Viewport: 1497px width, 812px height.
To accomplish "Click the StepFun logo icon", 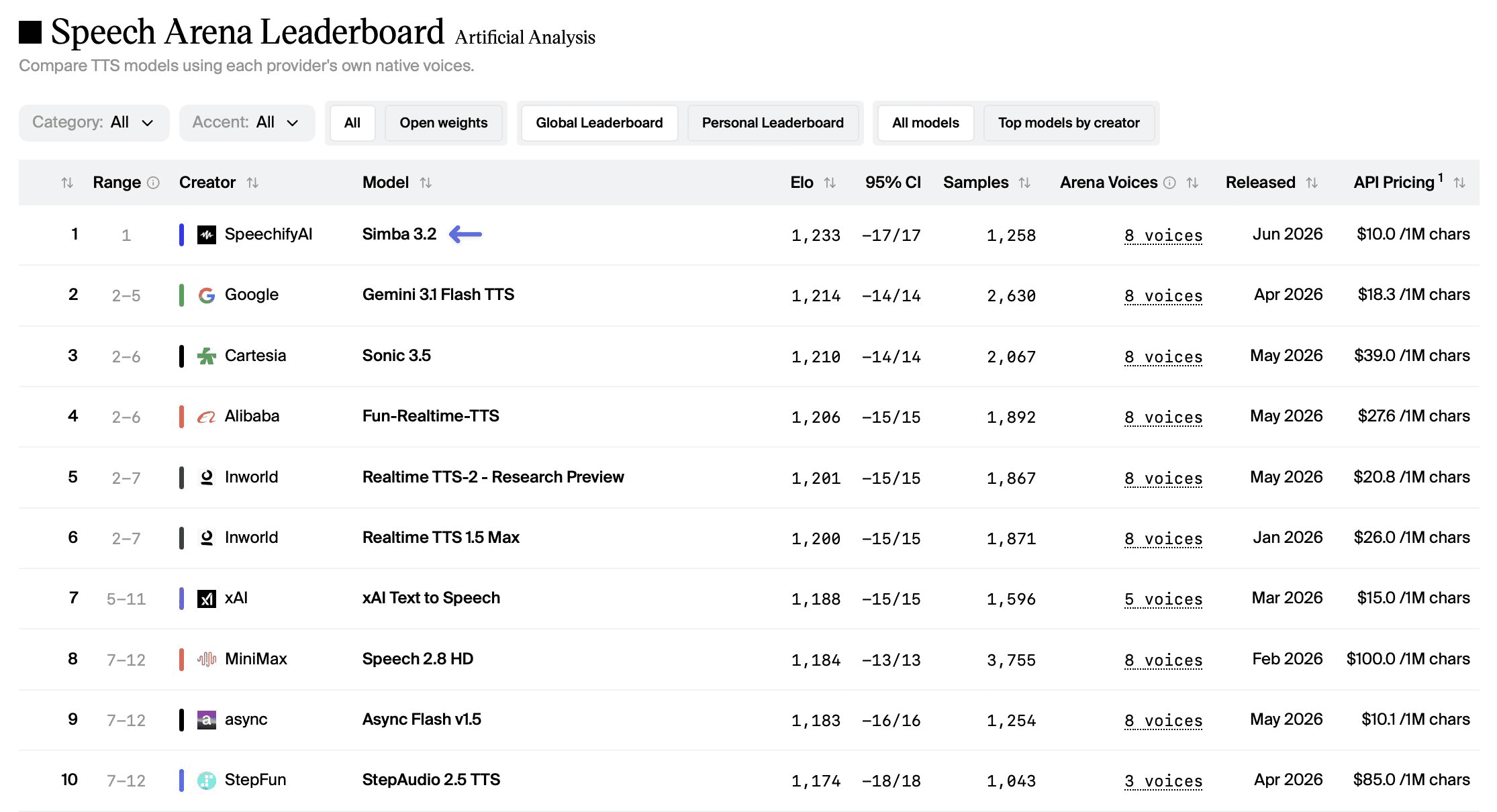I will pyautogui.click(x=207, y=780).
